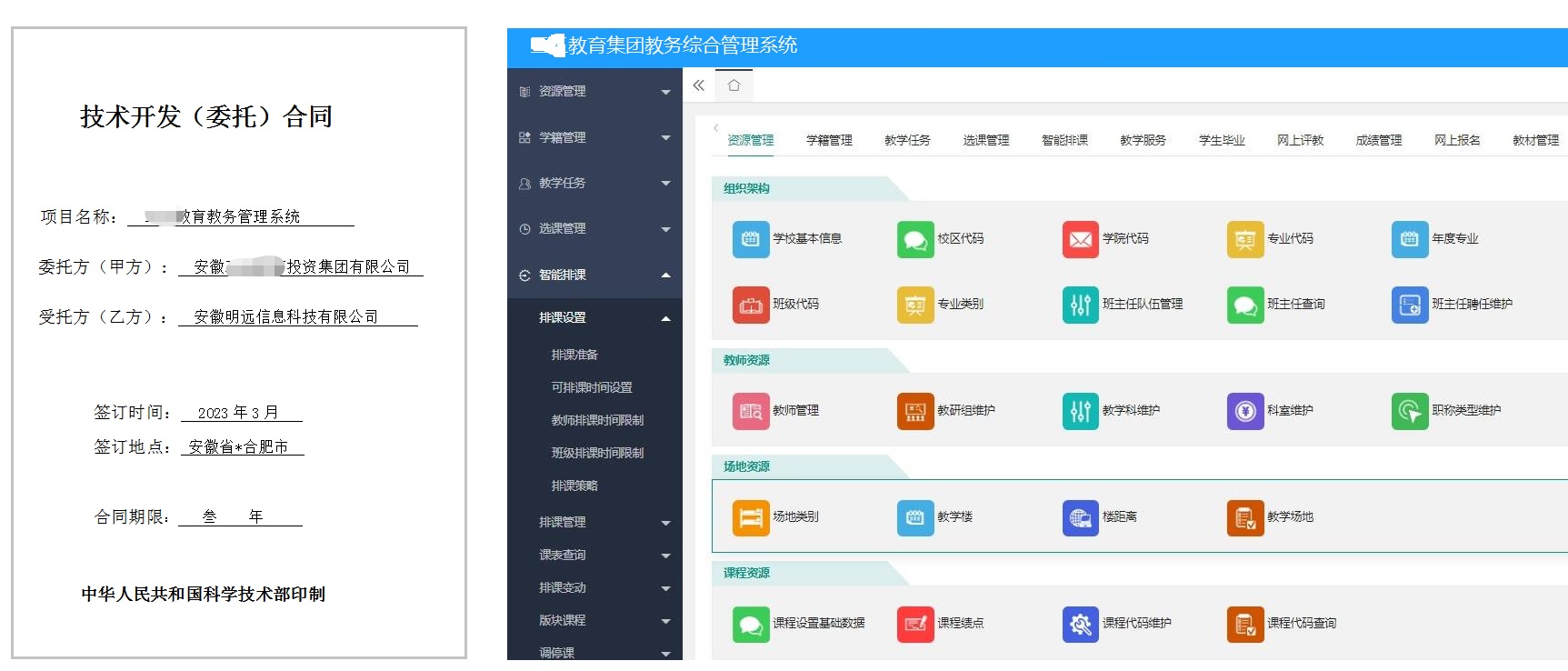
Task: Switch to top 学籍管理 tab
Action: (x=829, y=140)
